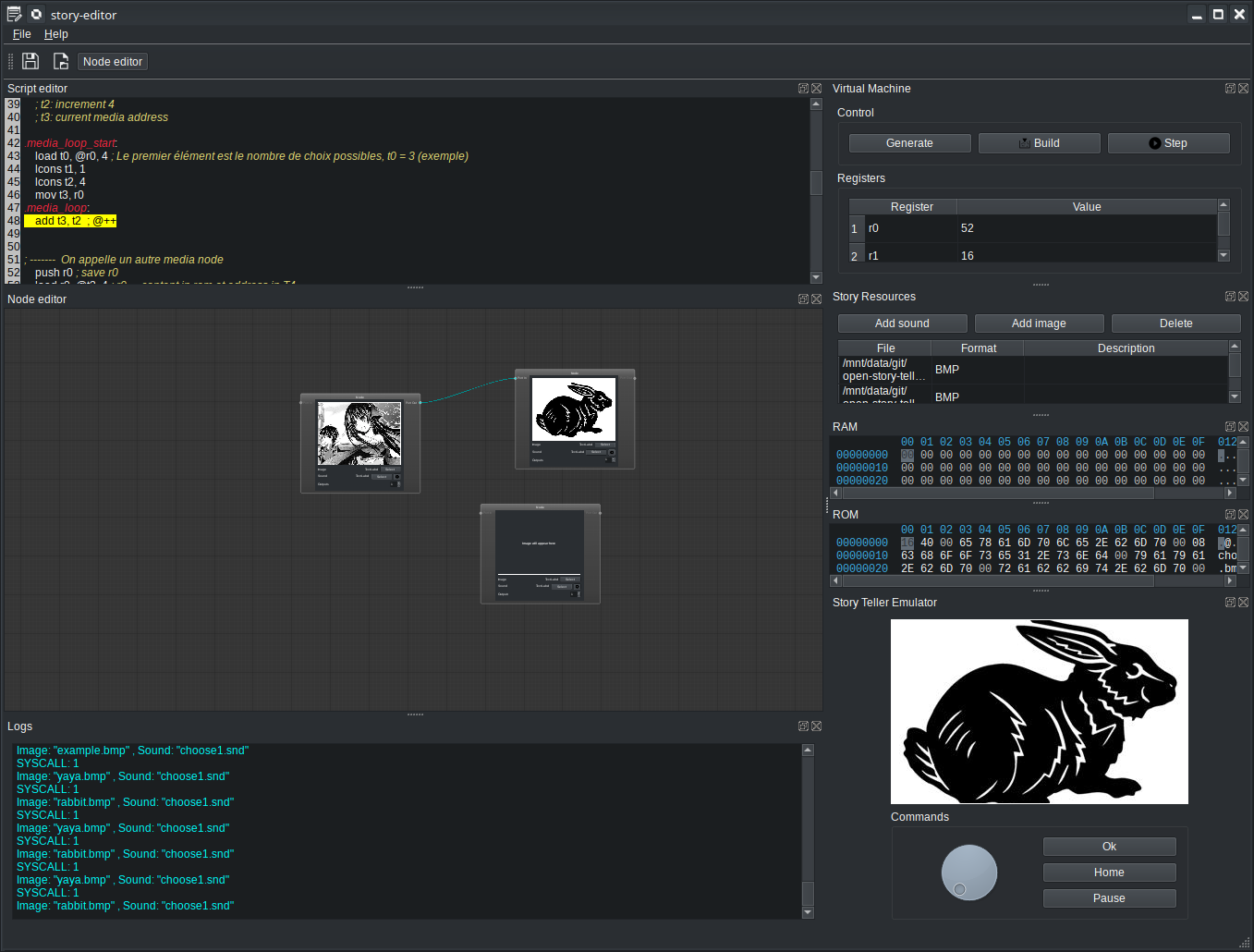Open the Help menu

pos(56,34)
